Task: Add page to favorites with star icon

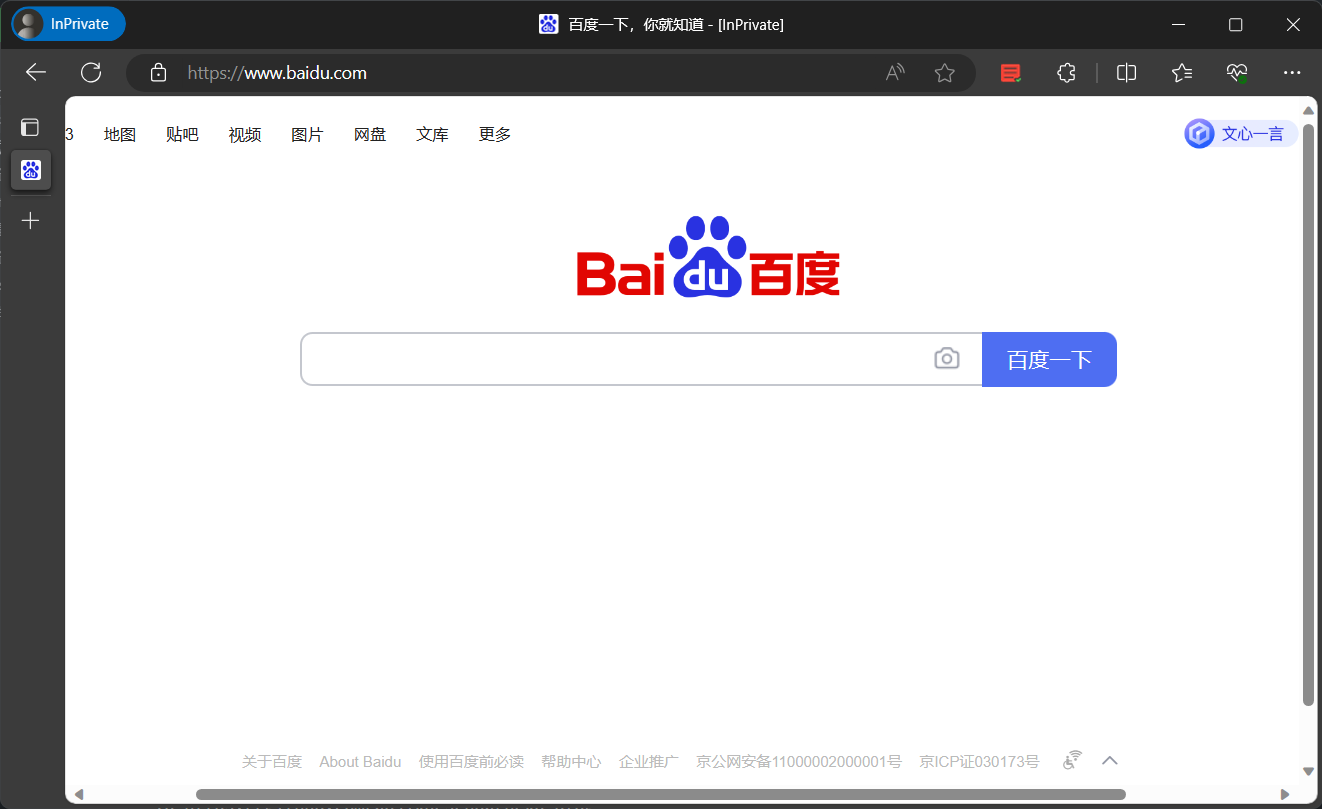Action: point(944,72)
